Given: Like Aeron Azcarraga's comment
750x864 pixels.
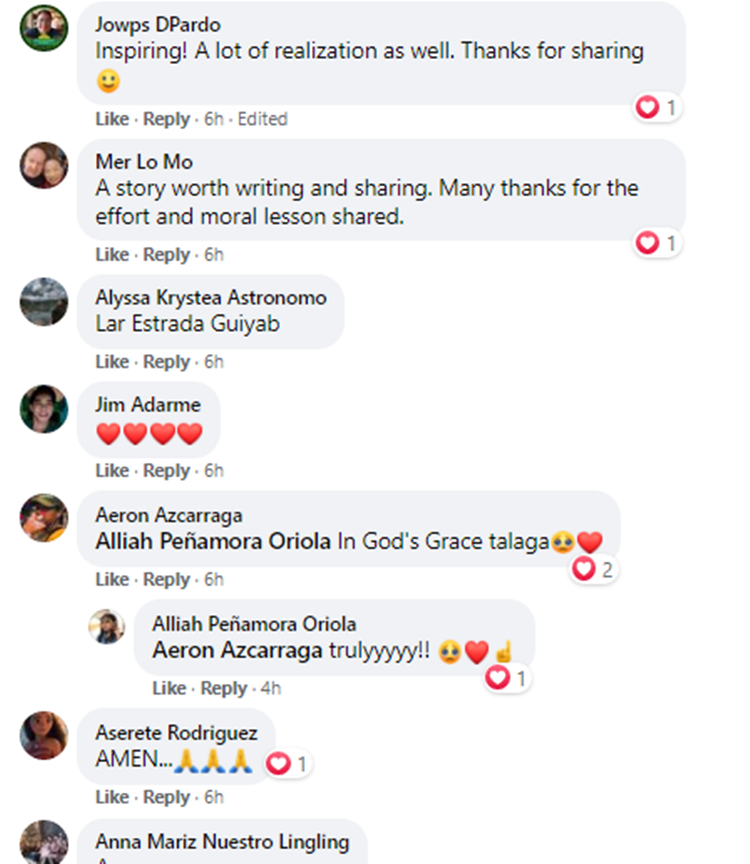Looking at the screenshot, I should point(112,580).
